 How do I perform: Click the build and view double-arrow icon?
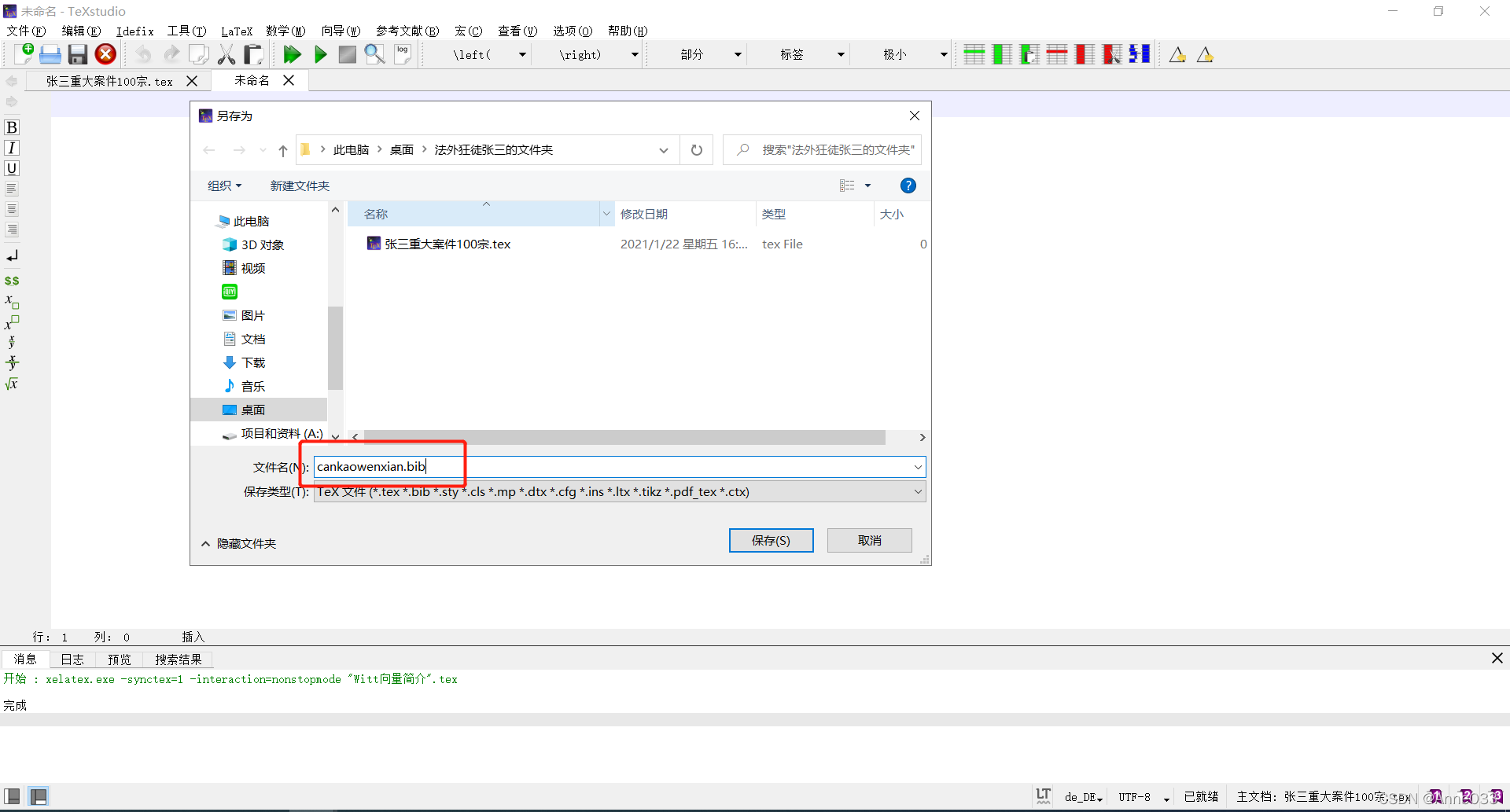click(293, 54)
